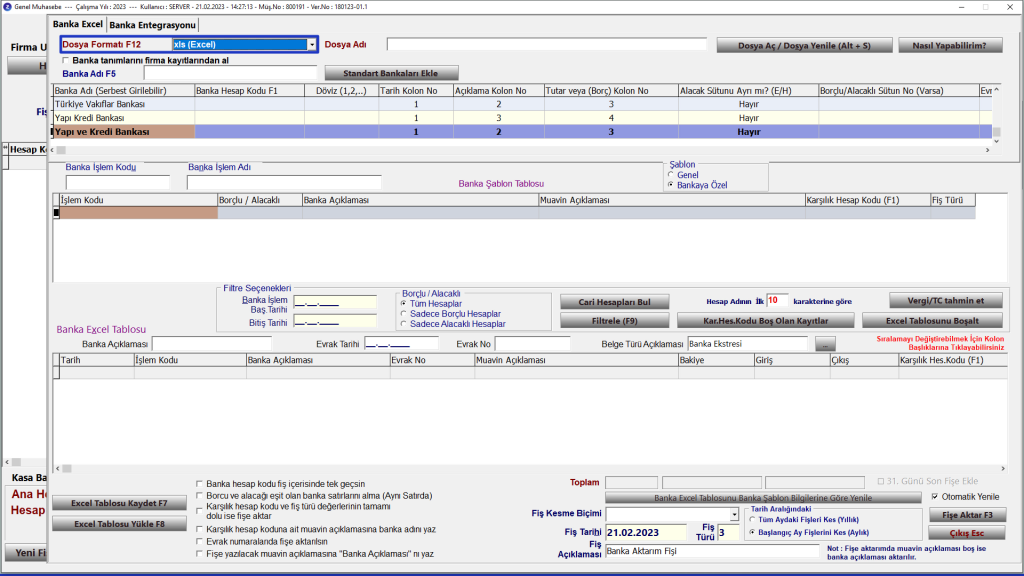This screenshot has height=576, width=1024.
Task: Click the Genel Muhasebe app icon in title bar
Action: 7,7
